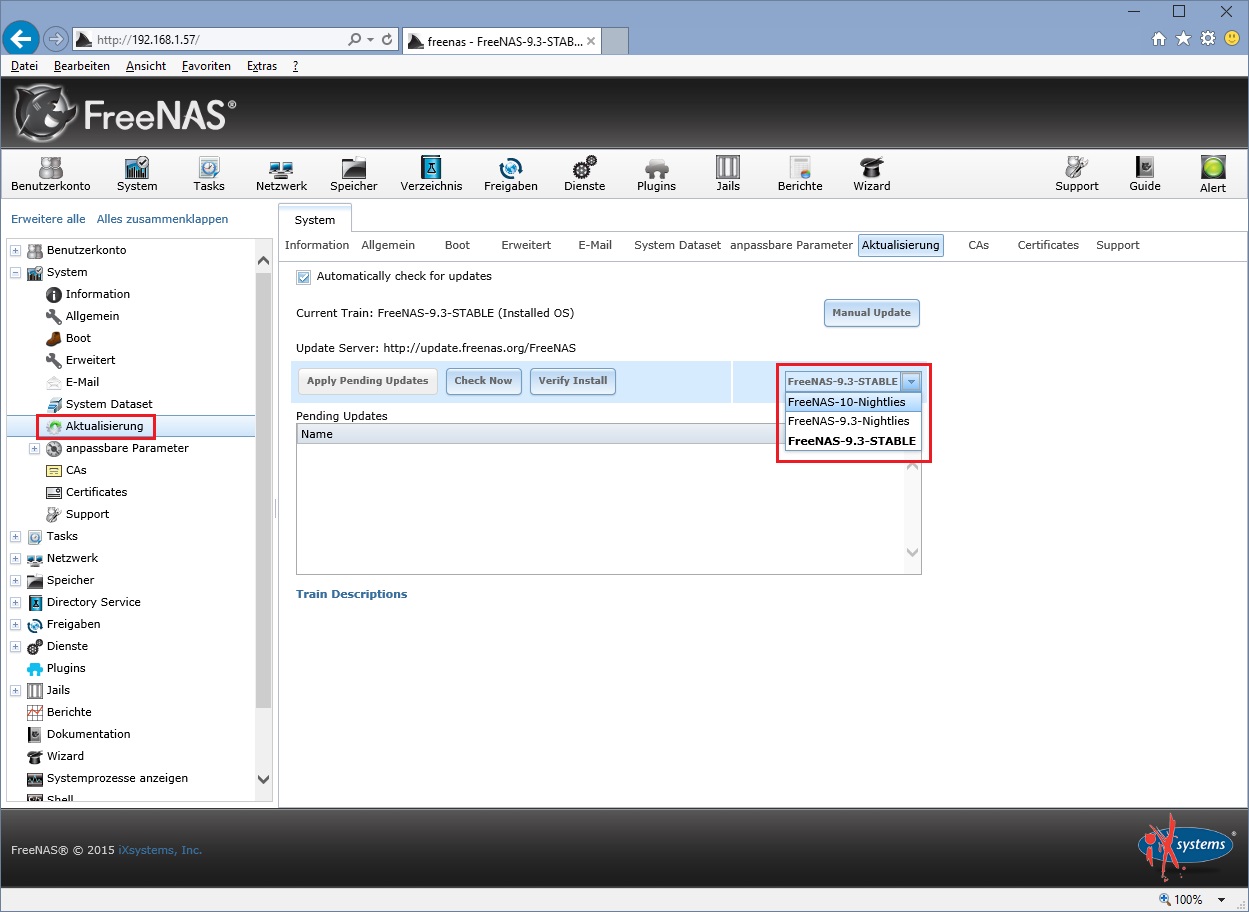
Task: Select Aktualisierung in sidebar tree
Action: [x=104, y=426]
